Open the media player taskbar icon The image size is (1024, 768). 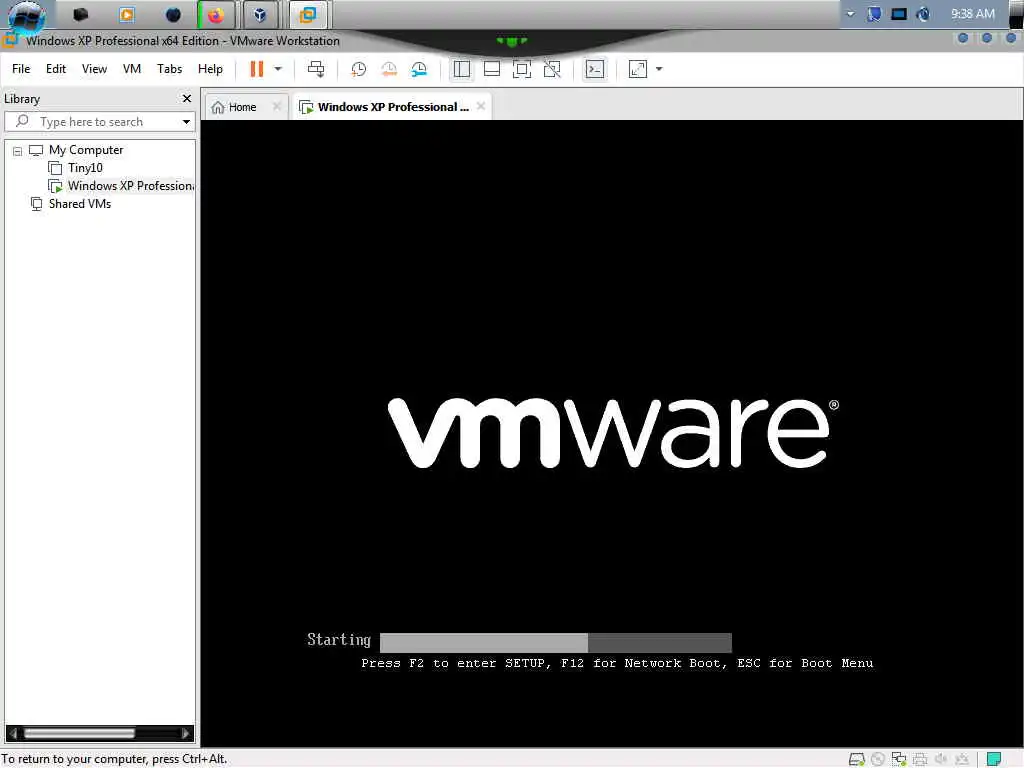127,14
